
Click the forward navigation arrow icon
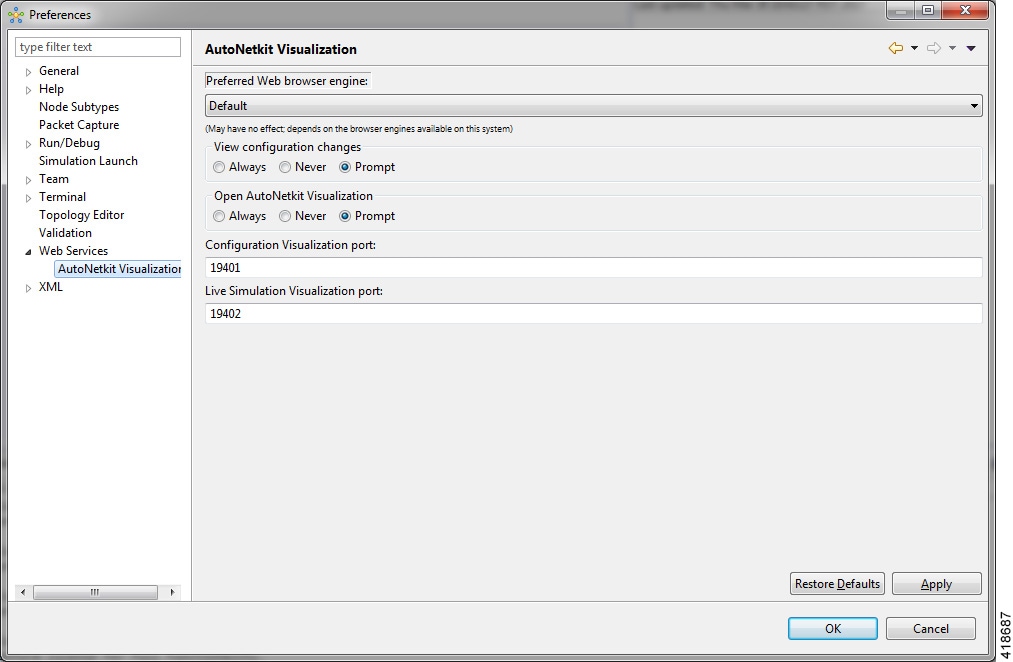tap(934, 48)
